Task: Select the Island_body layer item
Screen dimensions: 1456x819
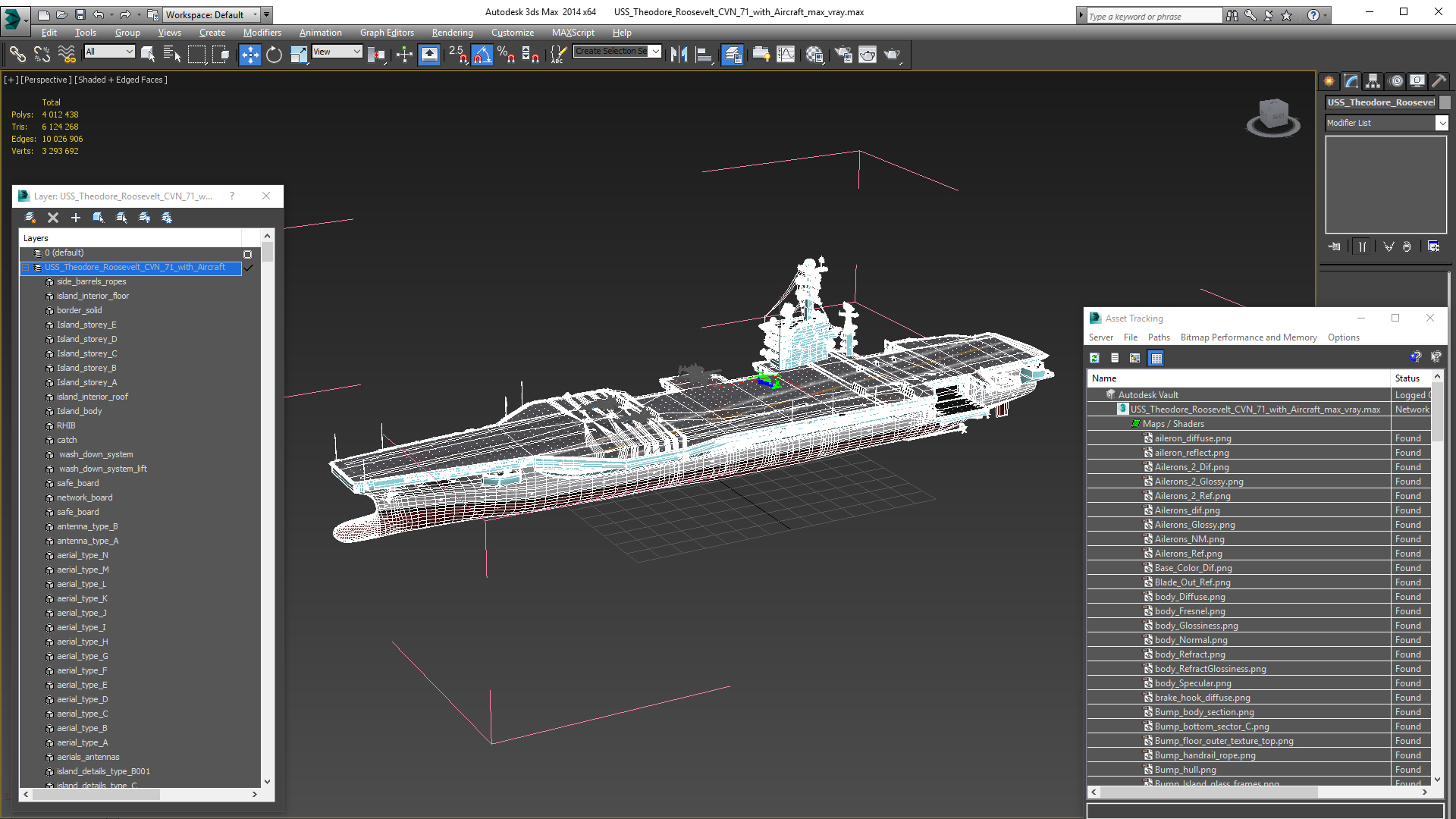Action: (x=79, y=411)
